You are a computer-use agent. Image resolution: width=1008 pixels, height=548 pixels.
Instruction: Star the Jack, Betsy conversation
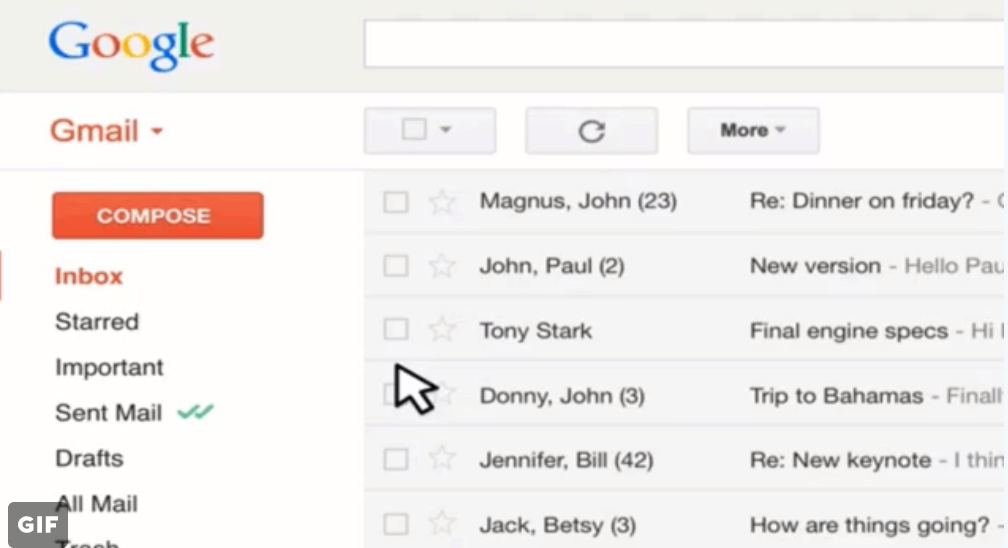(442, 524)
